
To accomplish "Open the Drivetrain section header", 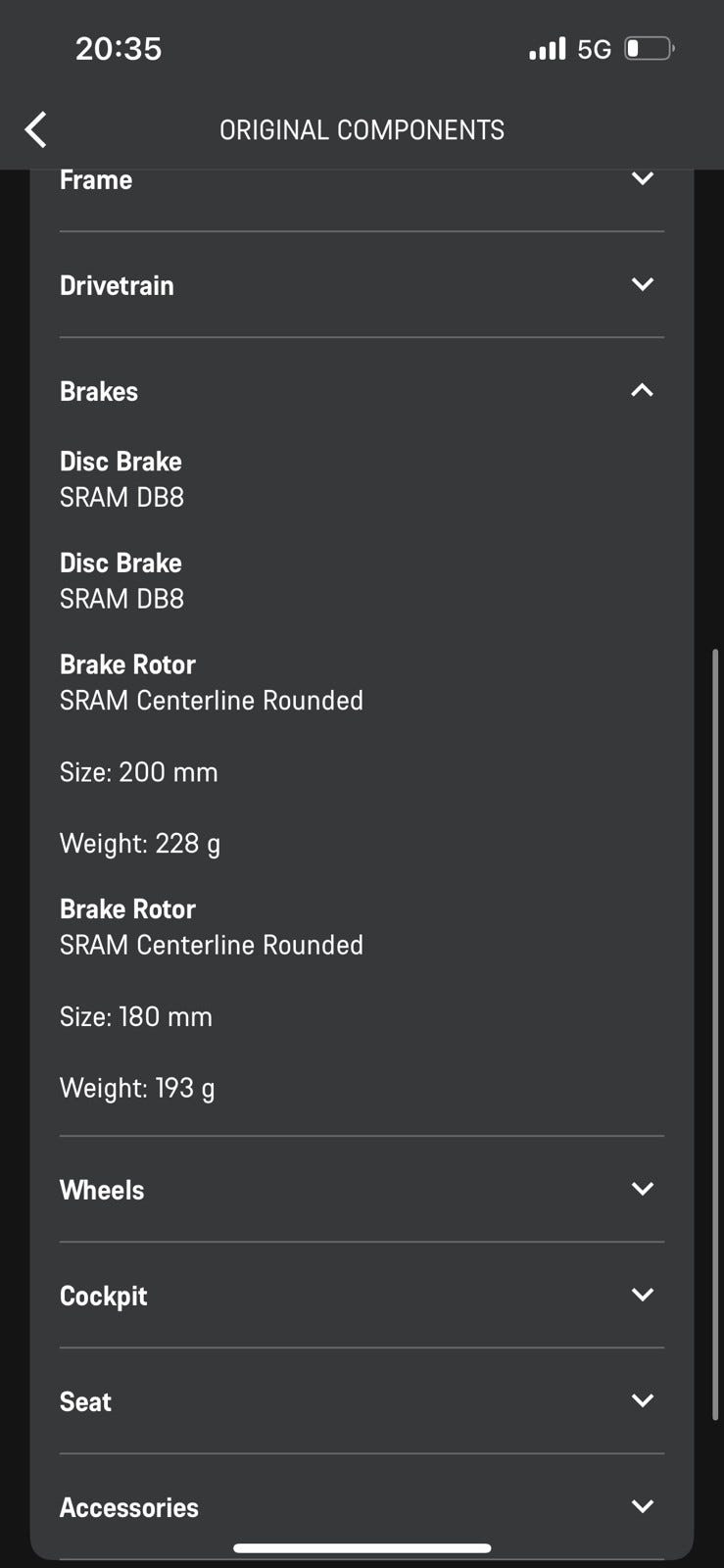I will pyautogui.click(x=117, y=285).
